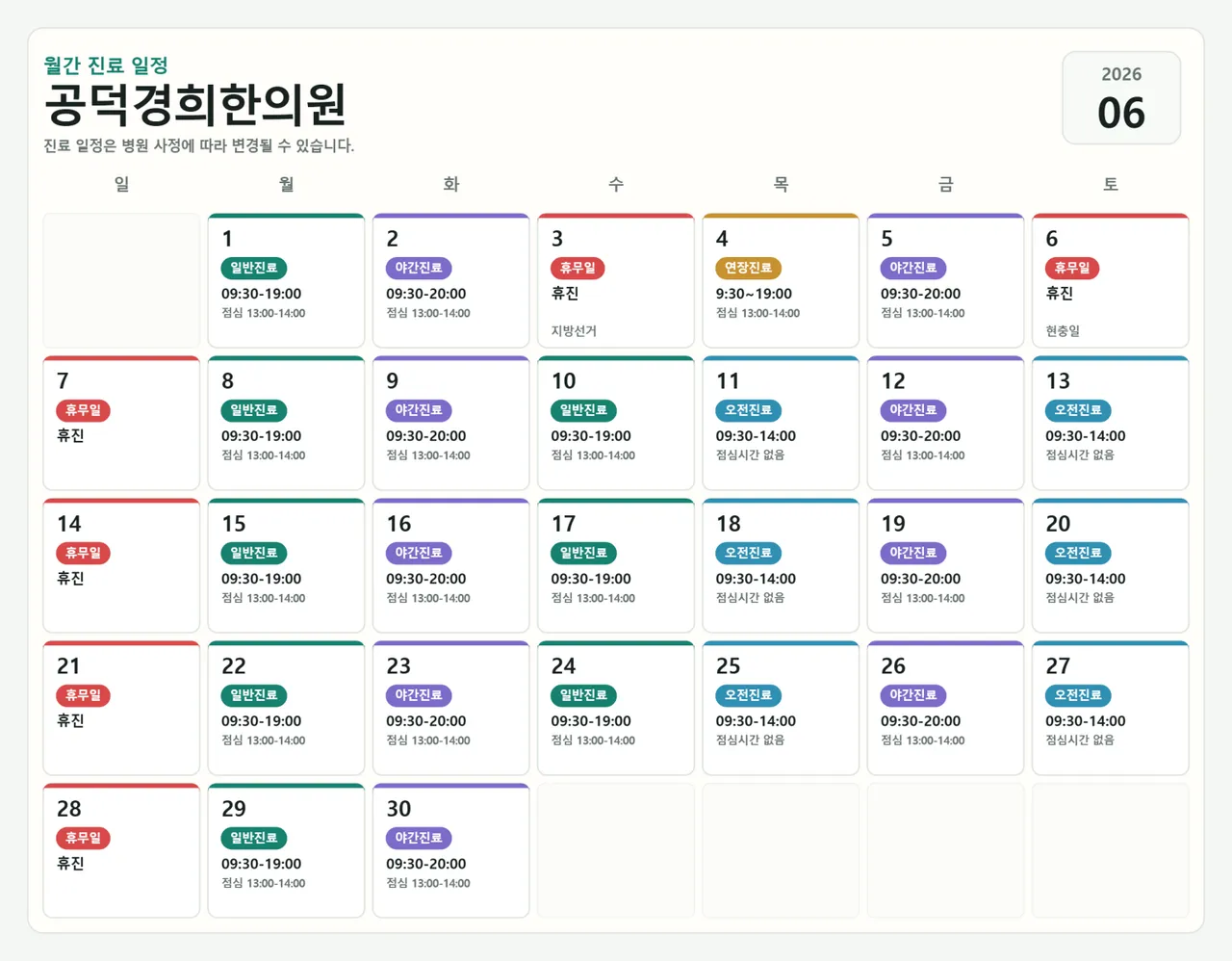The width and height of the screenshot is (1232, 961).
Task: Click the 일반진료 badge on day 1
Action: 254,268
